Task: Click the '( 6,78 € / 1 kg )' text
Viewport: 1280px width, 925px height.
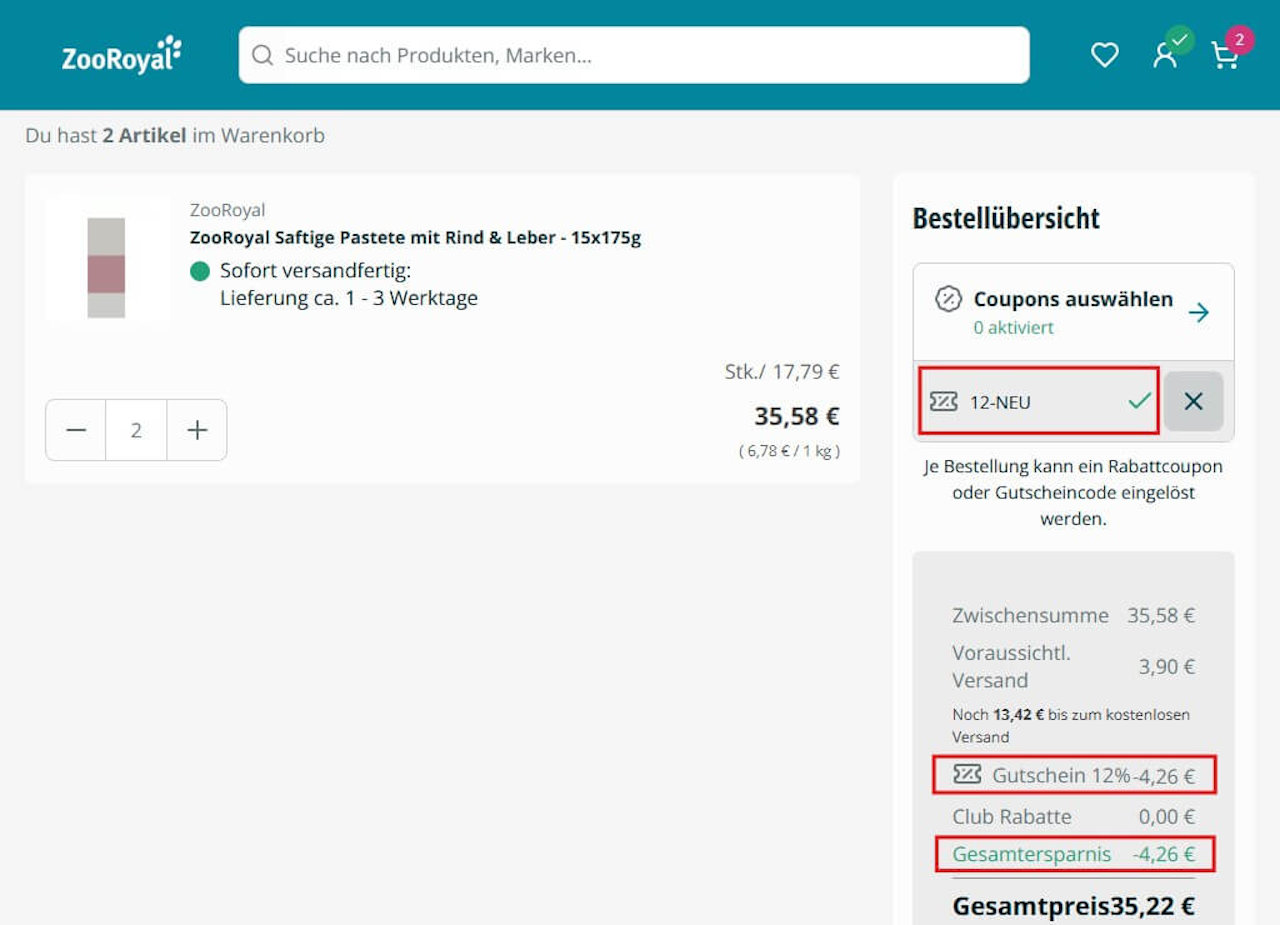Action: [789, 451]
